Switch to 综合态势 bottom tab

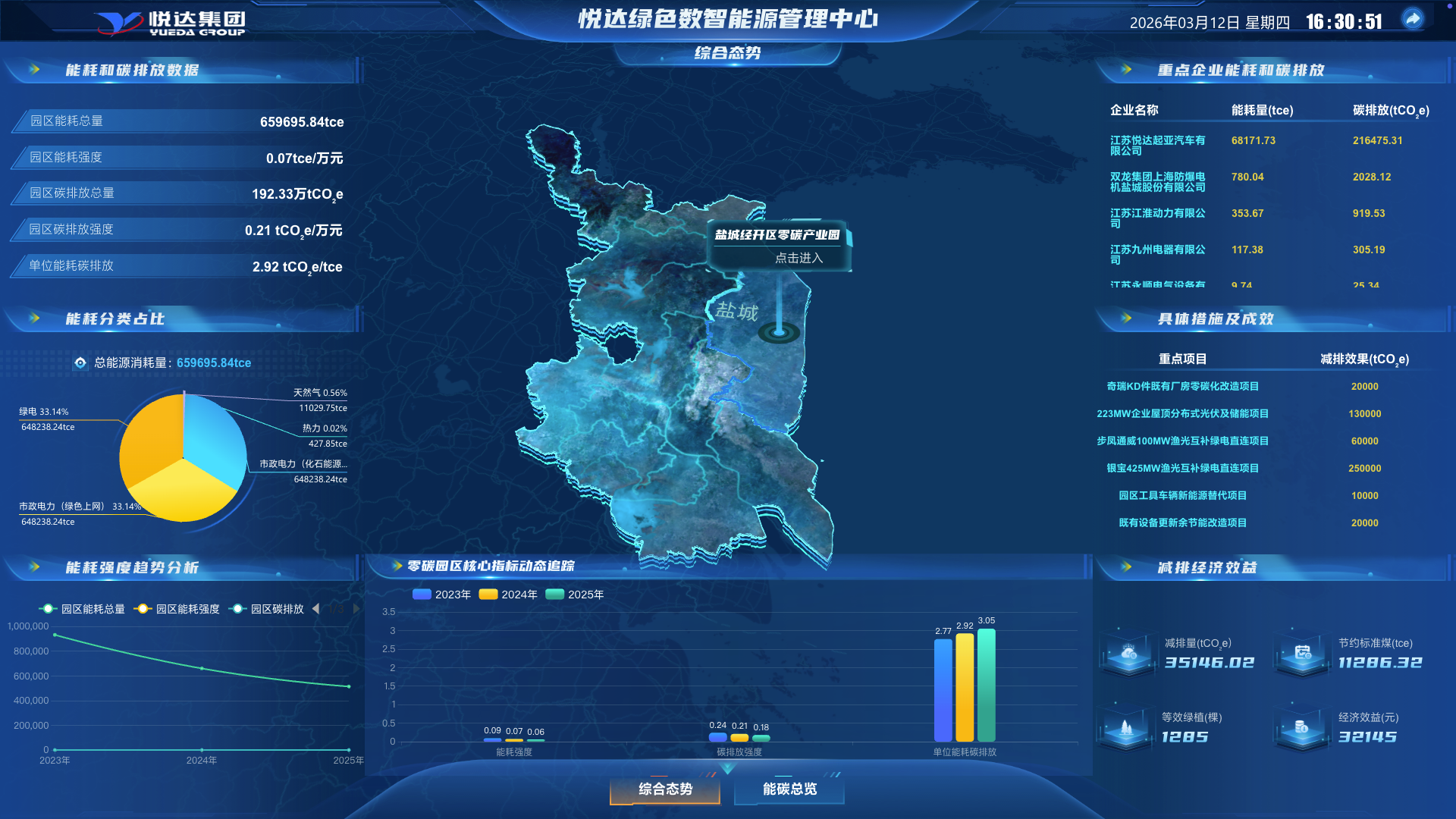point(665,789)
